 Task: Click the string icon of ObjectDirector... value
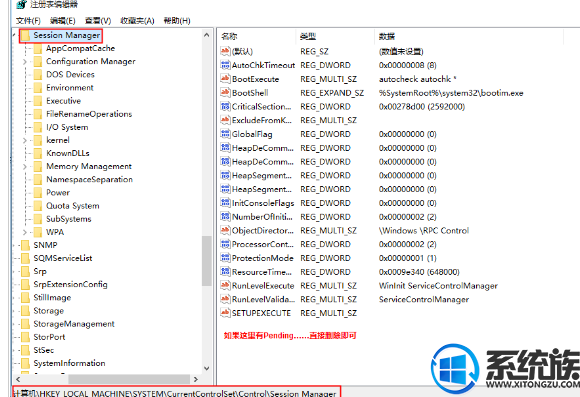pos(225,231)
